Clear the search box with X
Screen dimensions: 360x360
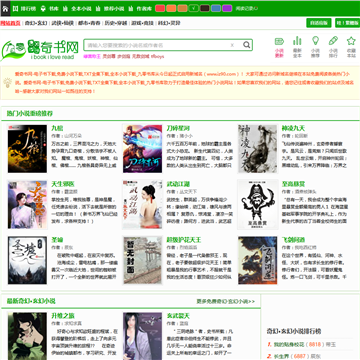[x=232, y=45]
